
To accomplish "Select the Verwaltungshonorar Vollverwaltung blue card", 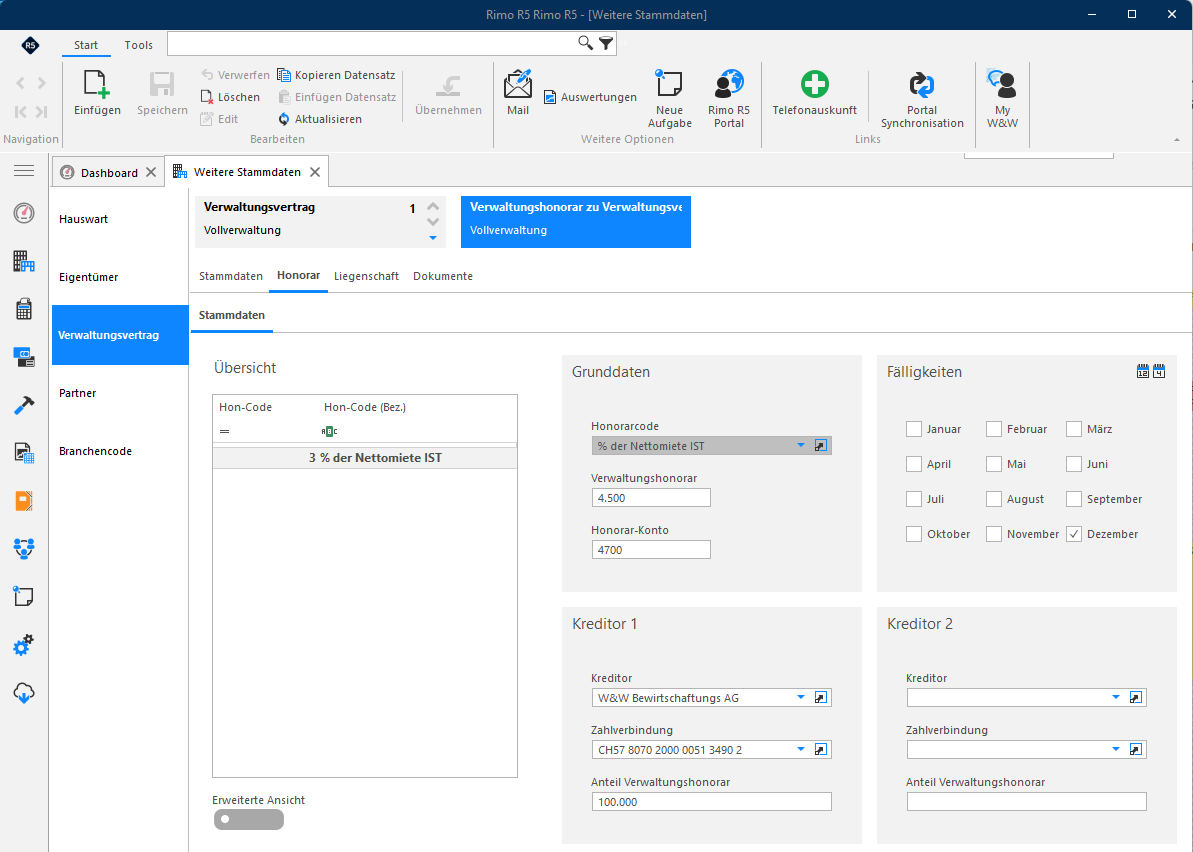I will point(576,222).
